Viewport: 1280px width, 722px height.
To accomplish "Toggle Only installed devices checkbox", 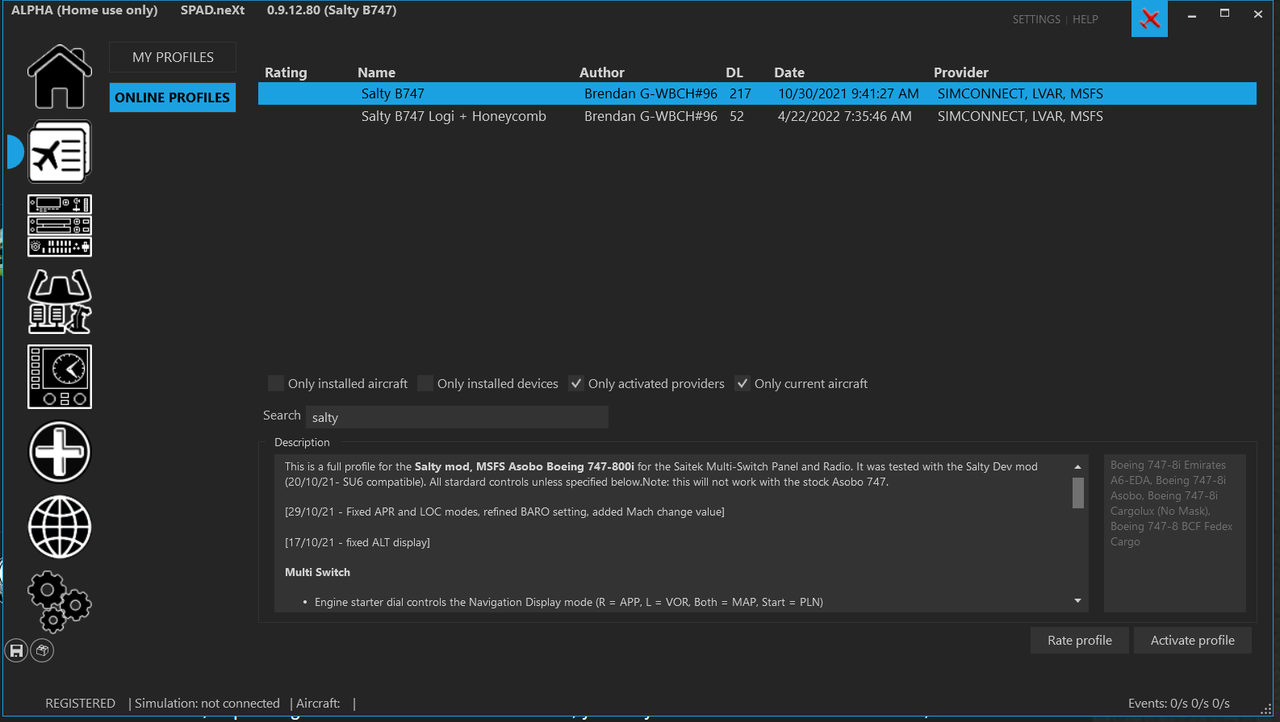I will coord(425,383).
